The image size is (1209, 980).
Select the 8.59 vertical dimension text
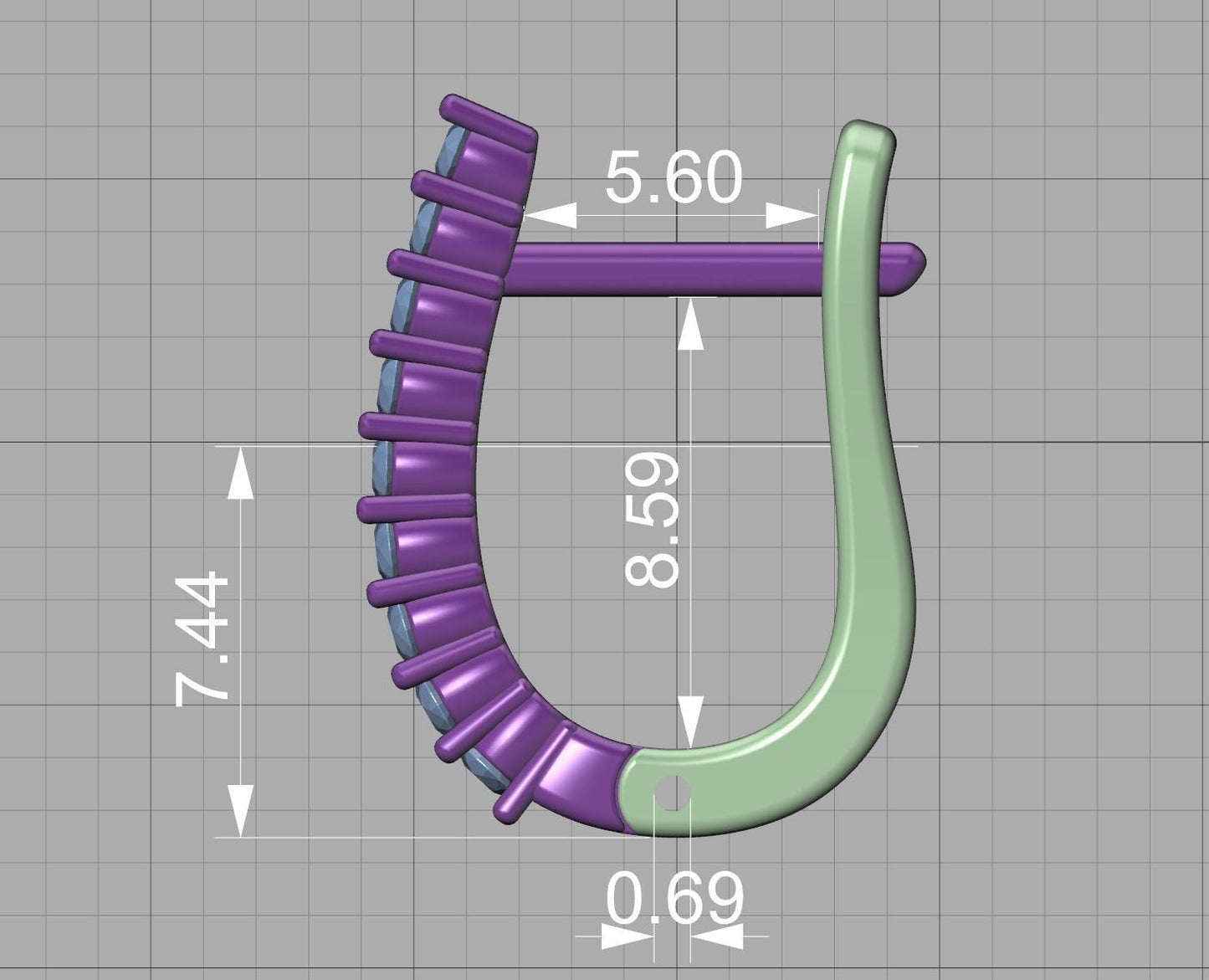(653, 519)
